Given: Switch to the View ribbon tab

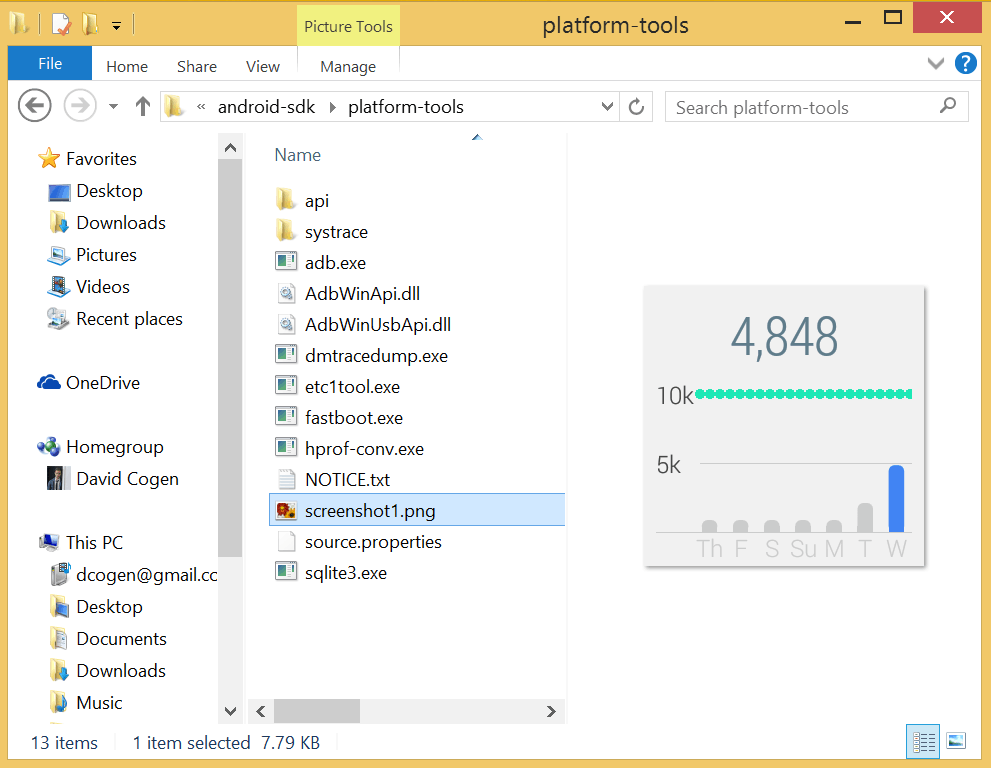Looking at the screenshot, I should point(262,67).
